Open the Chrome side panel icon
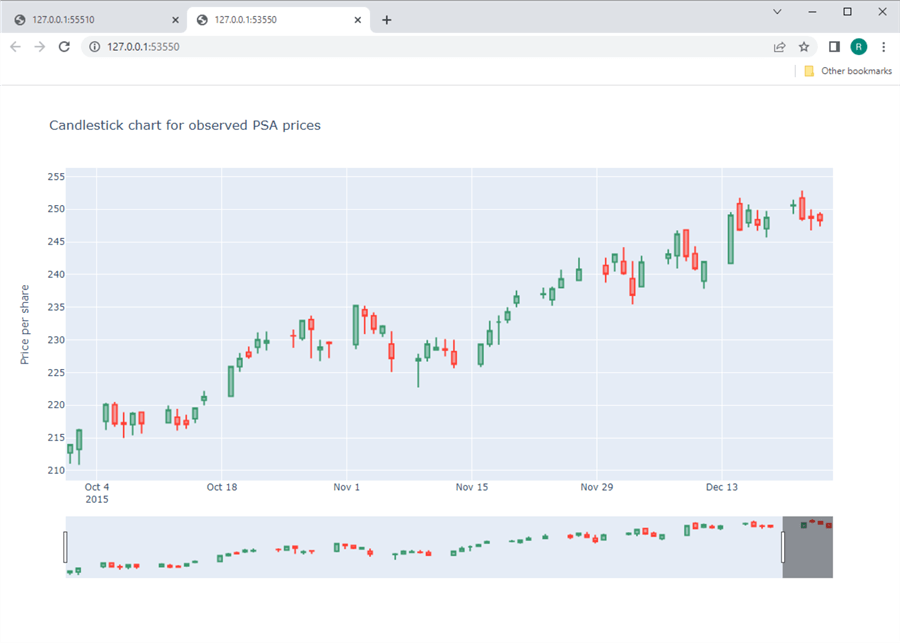 tap(832, 46)
